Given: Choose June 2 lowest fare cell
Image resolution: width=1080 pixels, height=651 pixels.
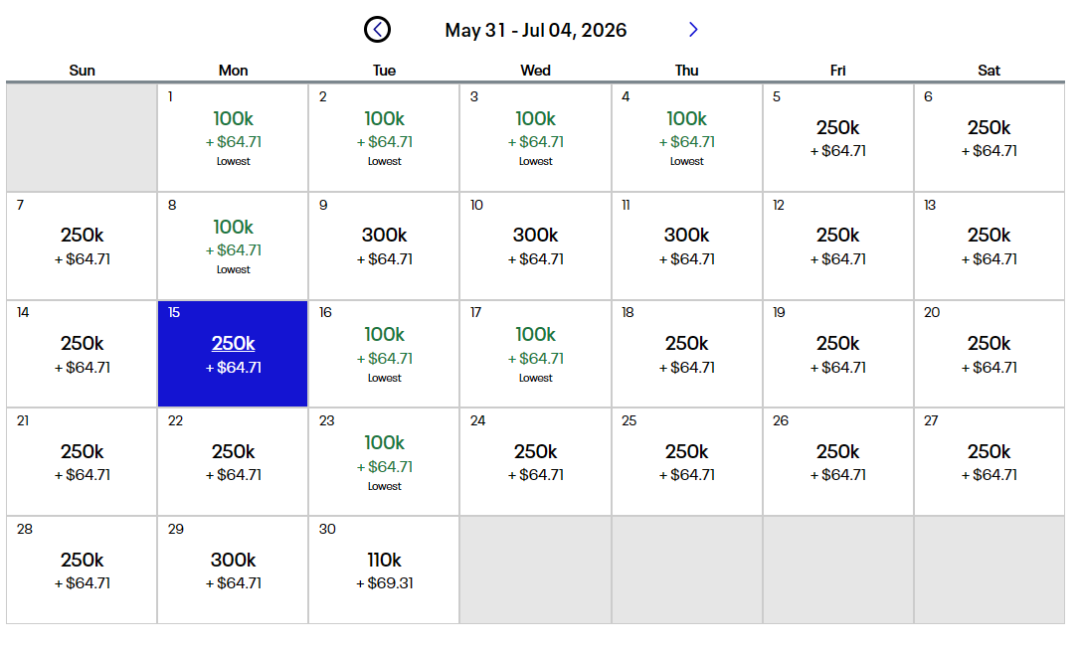Looking at the screenshot, I should pyautogui.click(x=384, y=137).
